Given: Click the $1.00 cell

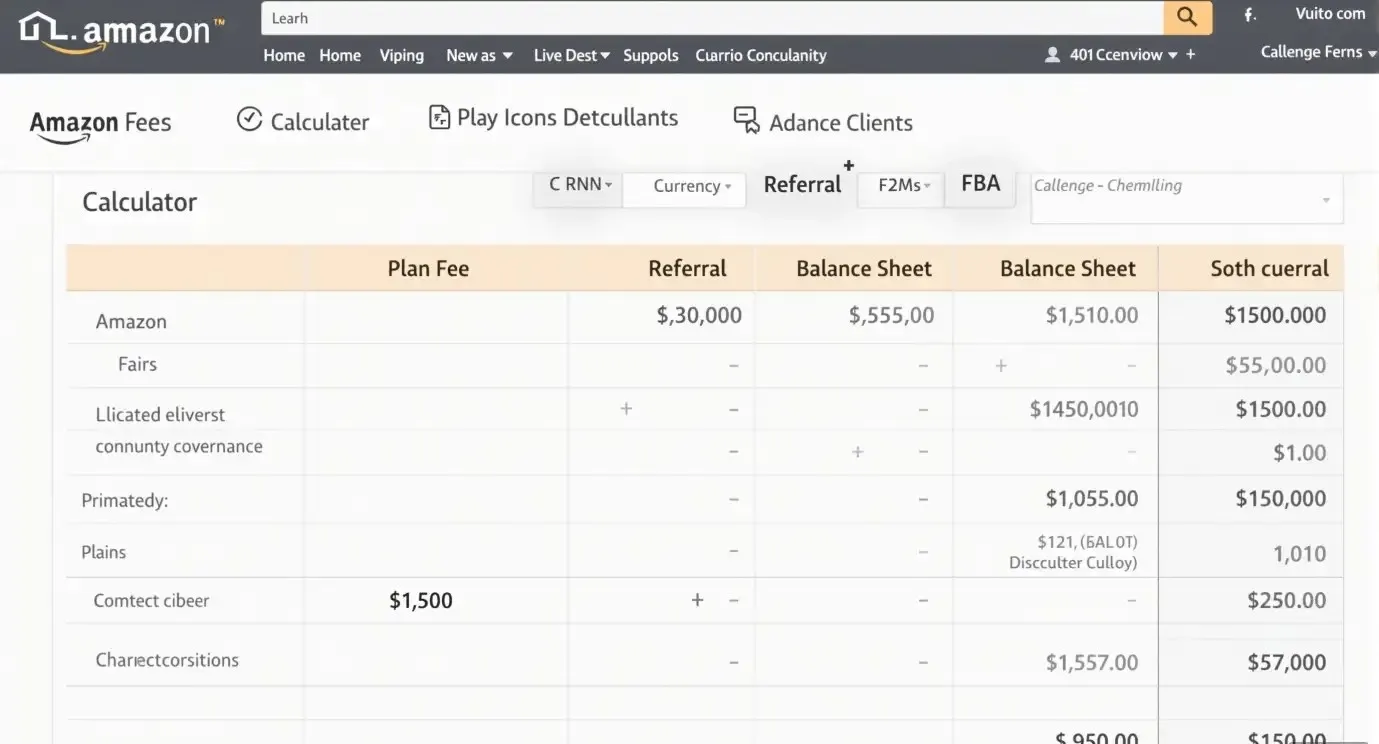Looking at the screenshot, I should [x=1299, y=452].
